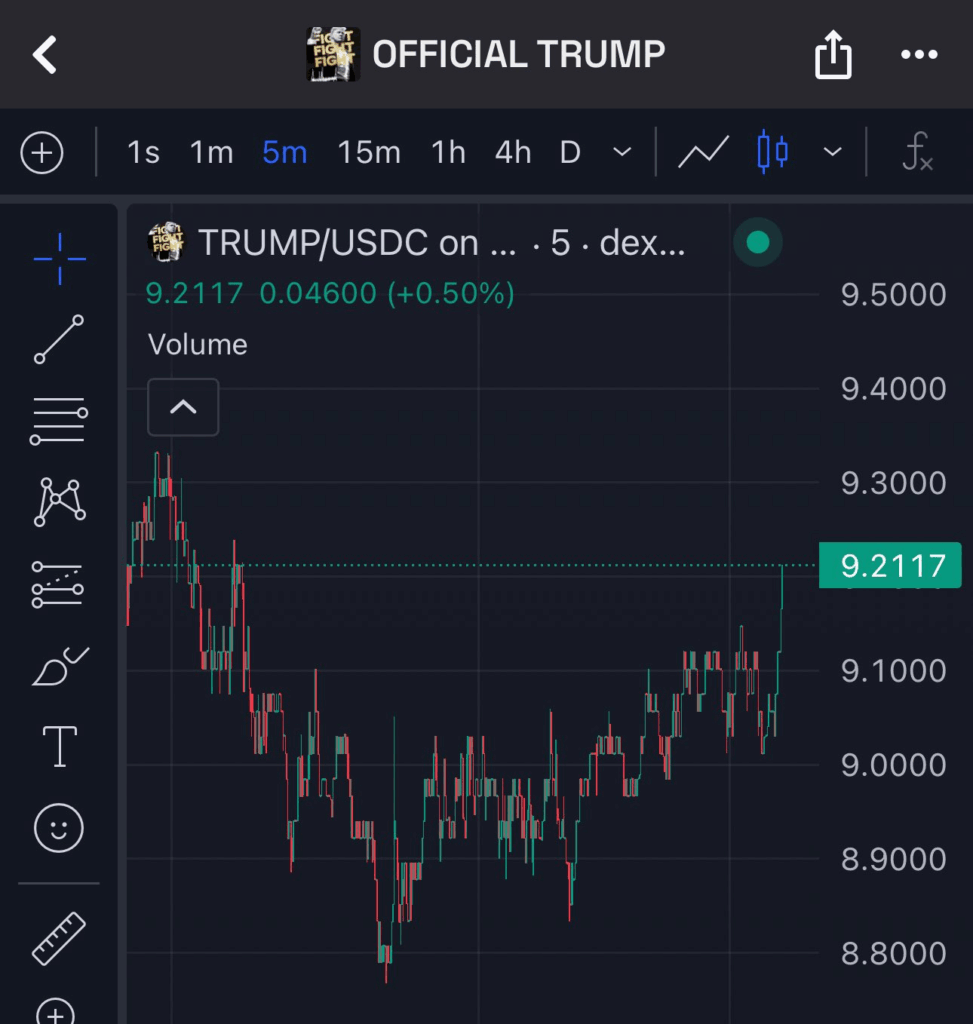Click the add symbol plus icon in the toolbar
Screen dimensions: 973x1024
pyautogui.click(x=42, y=153)
